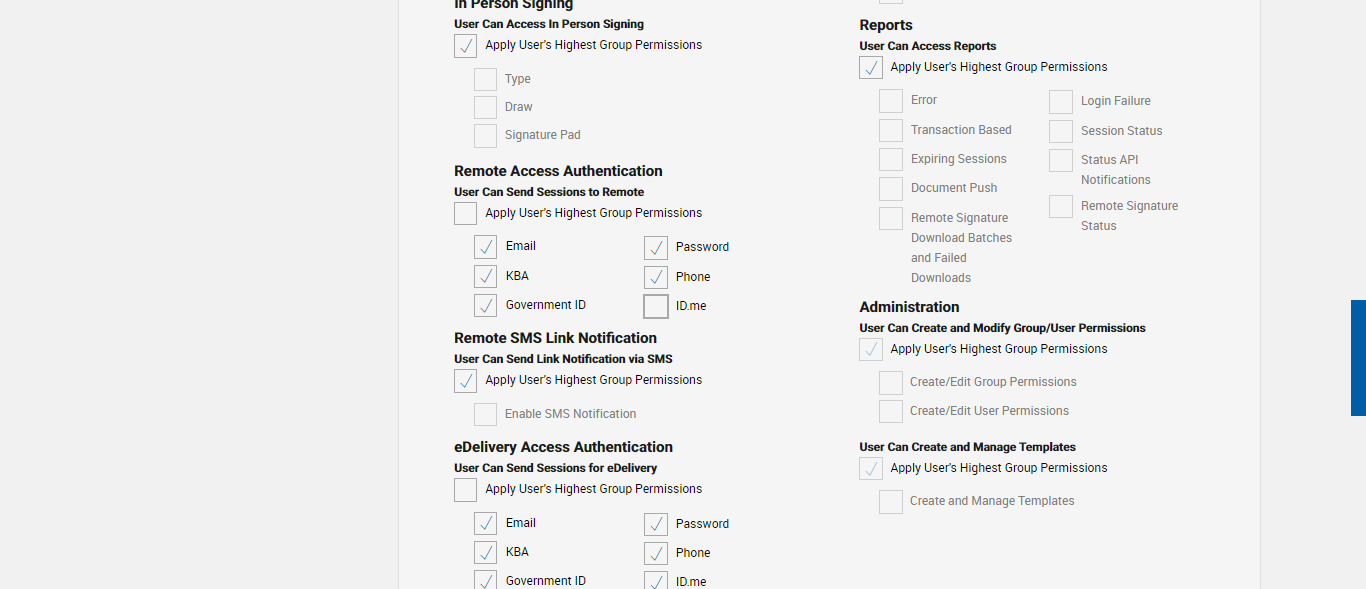Tick the Expiring Sessions checkbox

(x=891, y=160)
